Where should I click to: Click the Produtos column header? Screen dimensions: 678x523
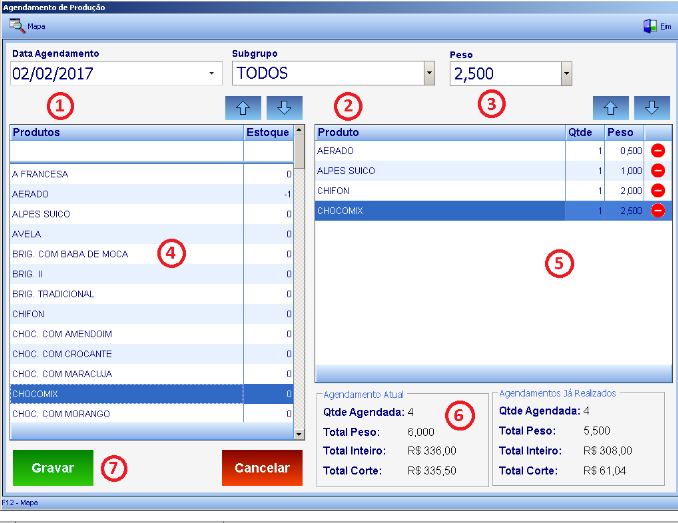coord(127,132)
